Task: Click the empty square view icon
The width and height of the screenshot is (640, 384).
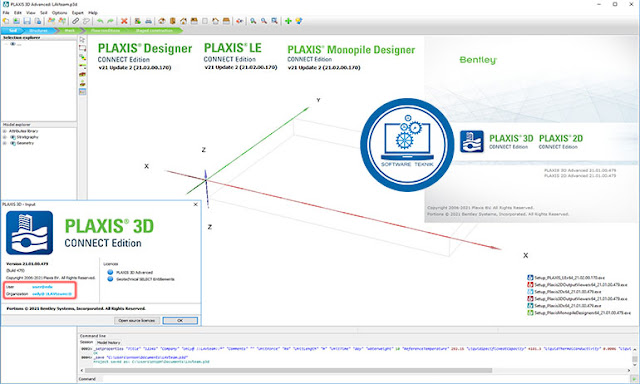Action: tap(205, 21)
